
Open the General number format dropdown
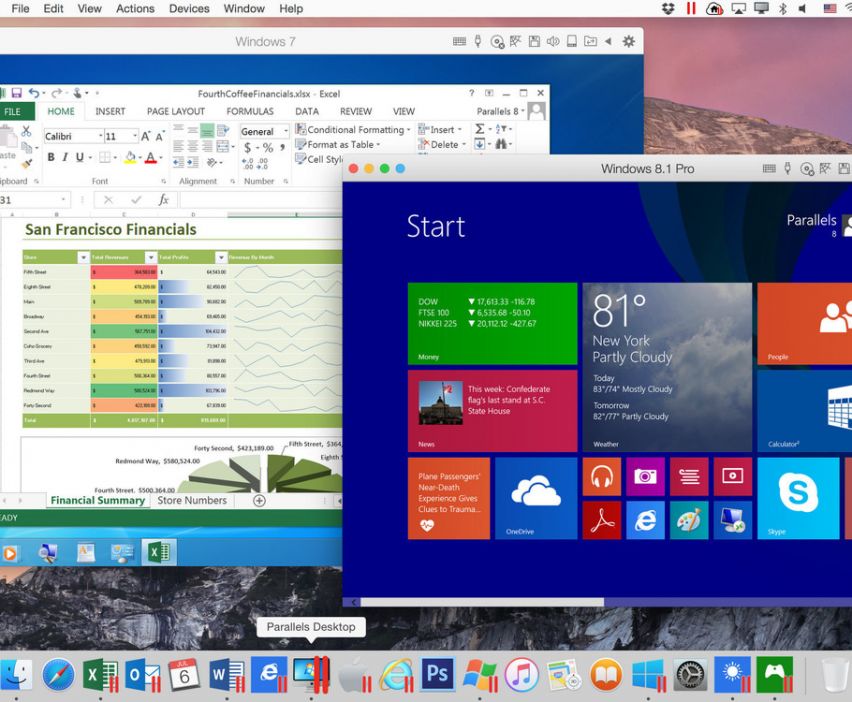(285, 132)
